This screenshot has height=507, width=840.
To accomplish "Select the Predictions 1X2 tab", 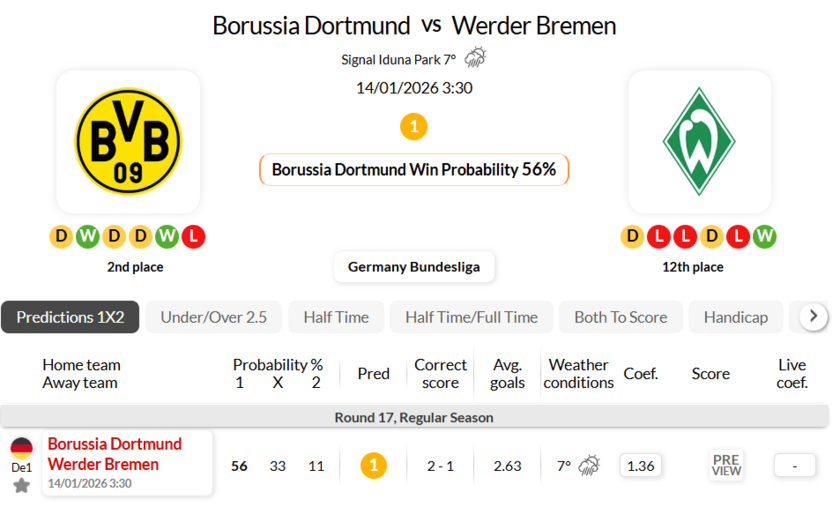I will (70, 317).
